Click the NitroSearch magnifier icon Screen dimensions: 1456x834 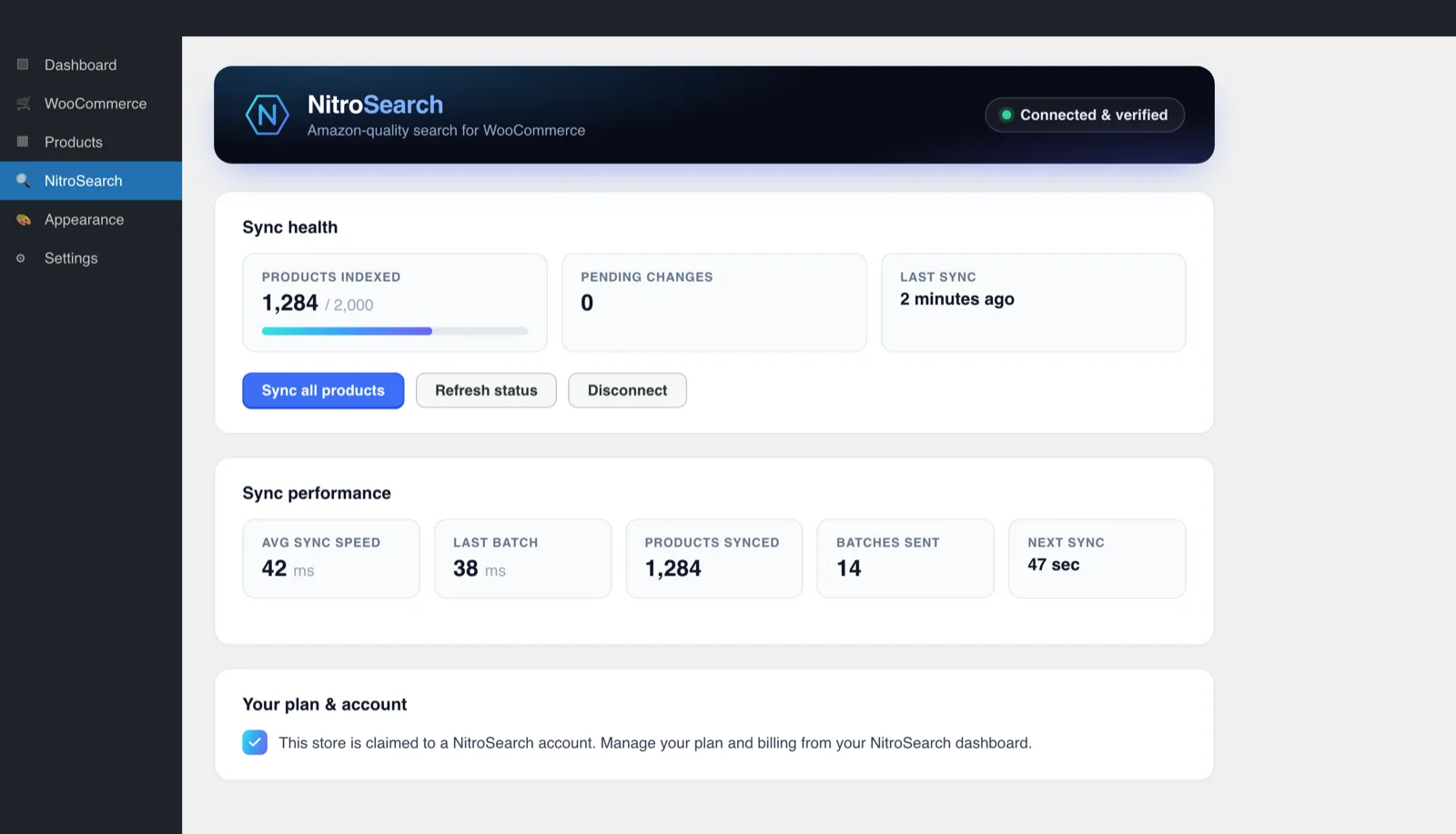(x=23, y=180)
